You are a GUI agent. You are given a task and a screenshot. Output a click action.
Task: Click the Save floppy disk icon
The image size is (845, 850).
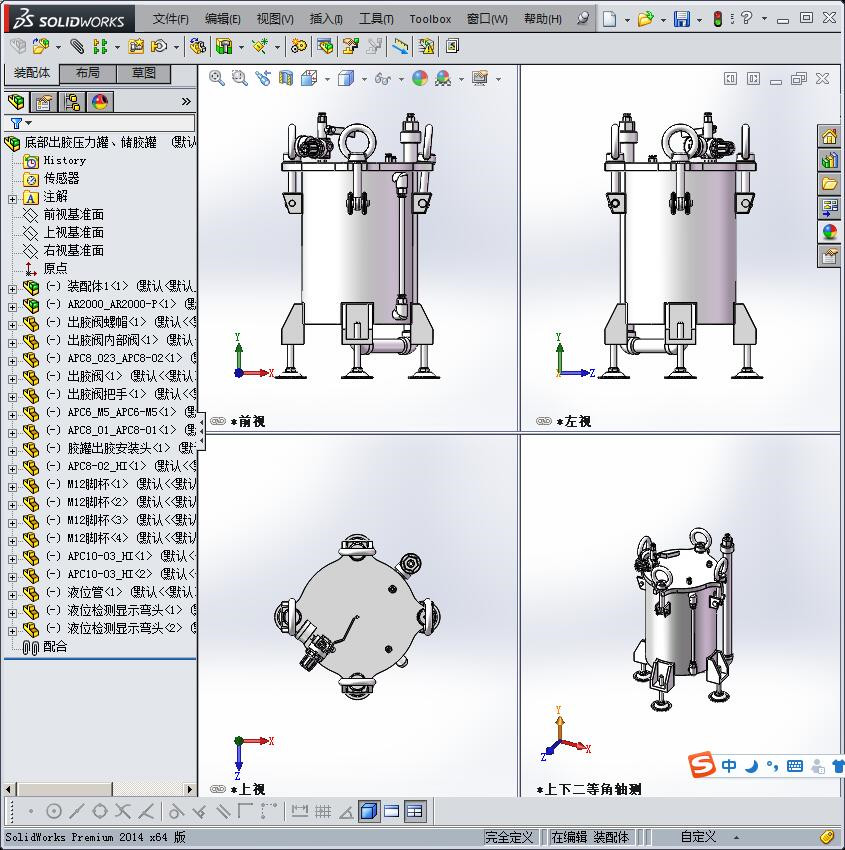pos(682,20)
